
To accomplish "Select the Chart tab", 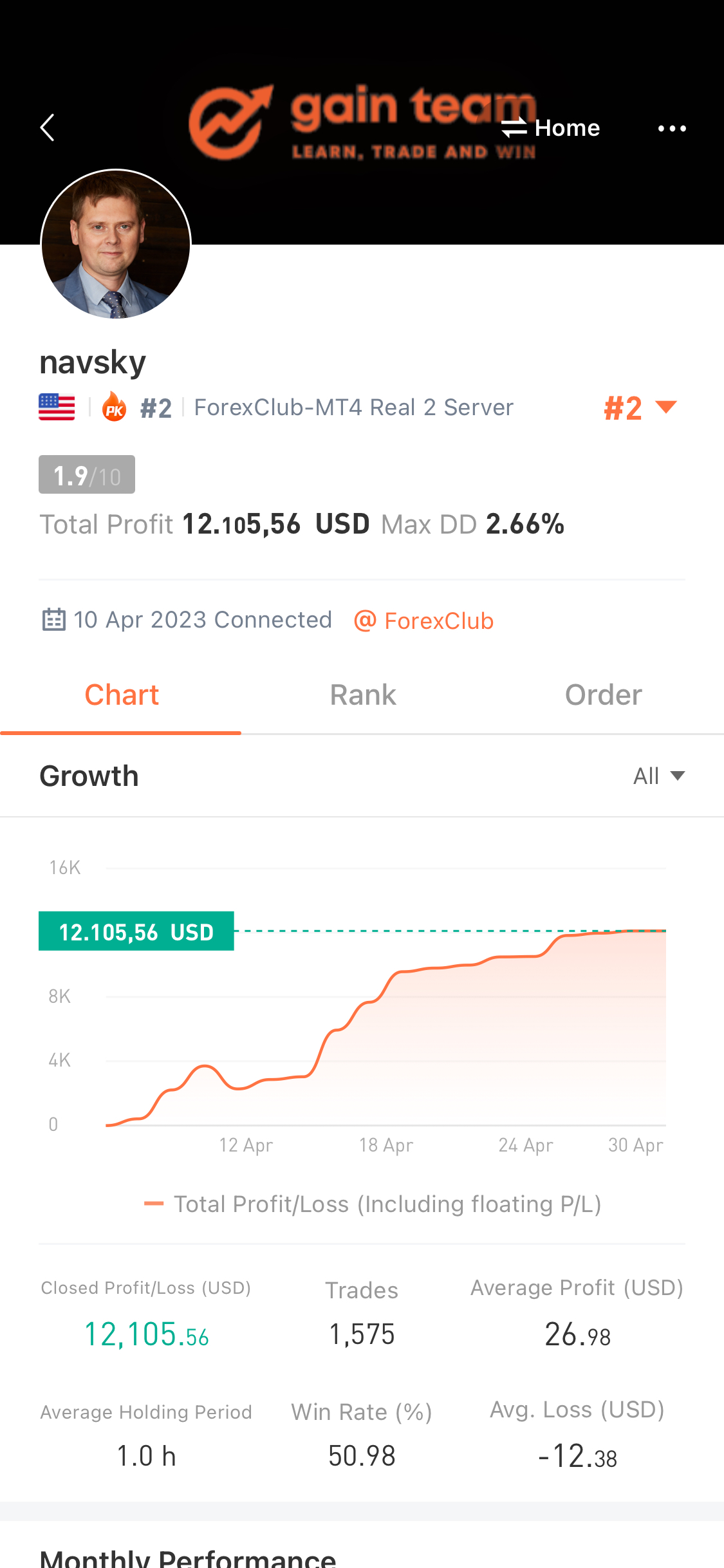I will click(x=122, y=695).
